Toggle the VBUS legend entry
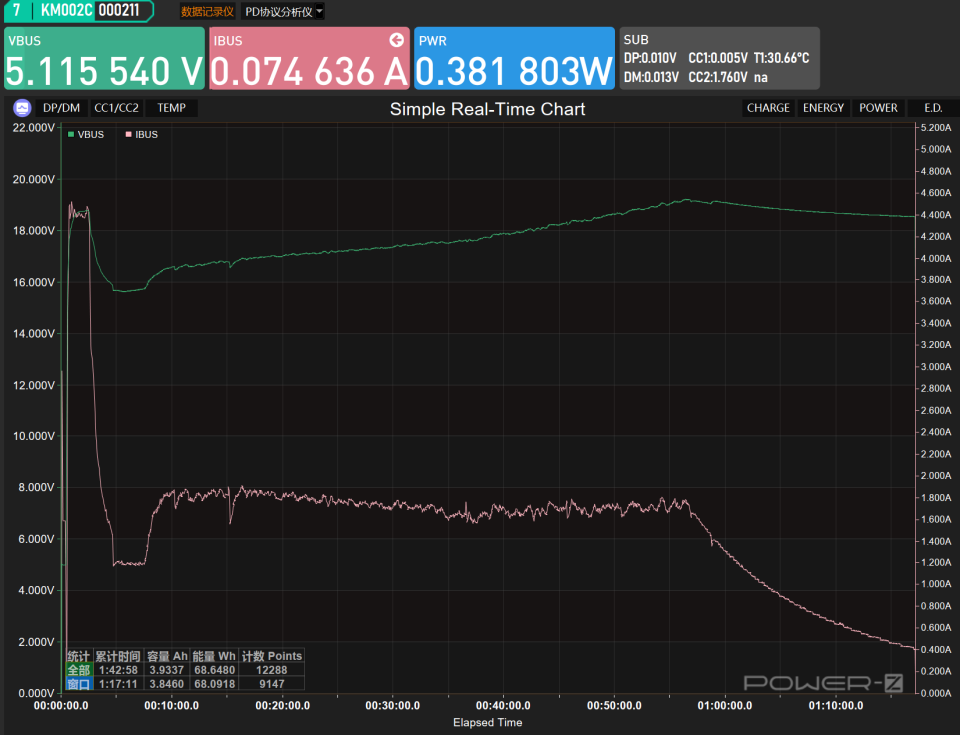Screen dimensions: 960x735 (86, 134)
